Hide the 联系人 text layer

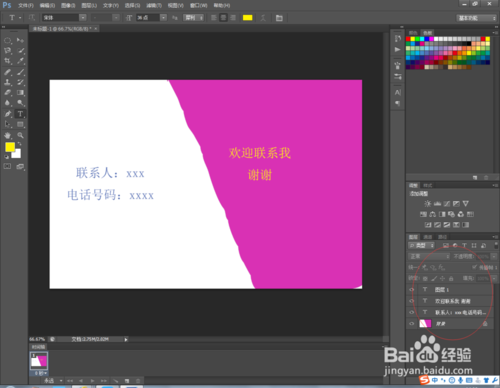tap(412, 312)
